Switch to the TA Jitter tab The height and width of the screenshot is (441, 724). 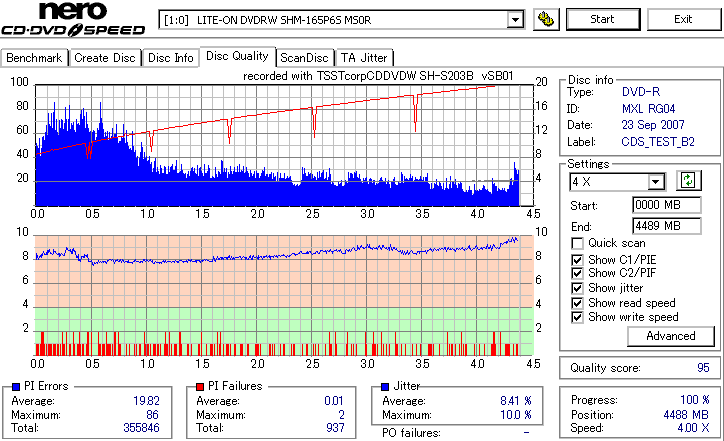[364, 58]
